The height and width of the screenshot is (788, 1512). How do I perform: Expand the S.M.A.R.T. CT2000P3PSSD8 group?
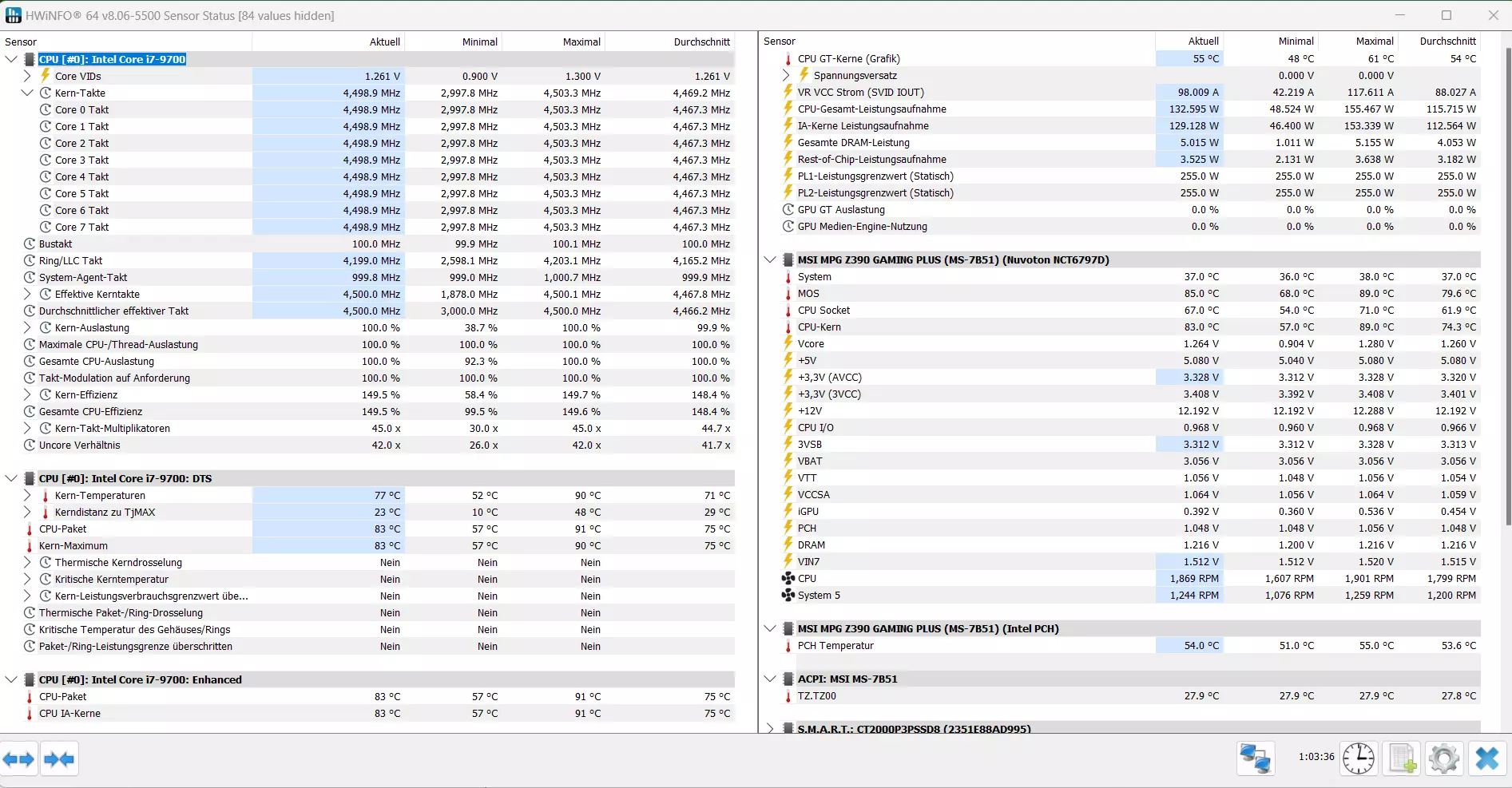point(770,728)
